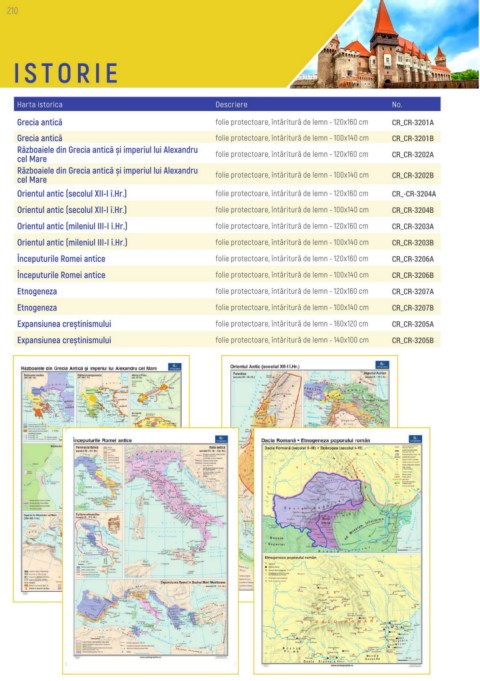Viewport: 480px width, 681px height.
Task: Click the 160x120 cm description in row 3205A
Action: point(292,324)
